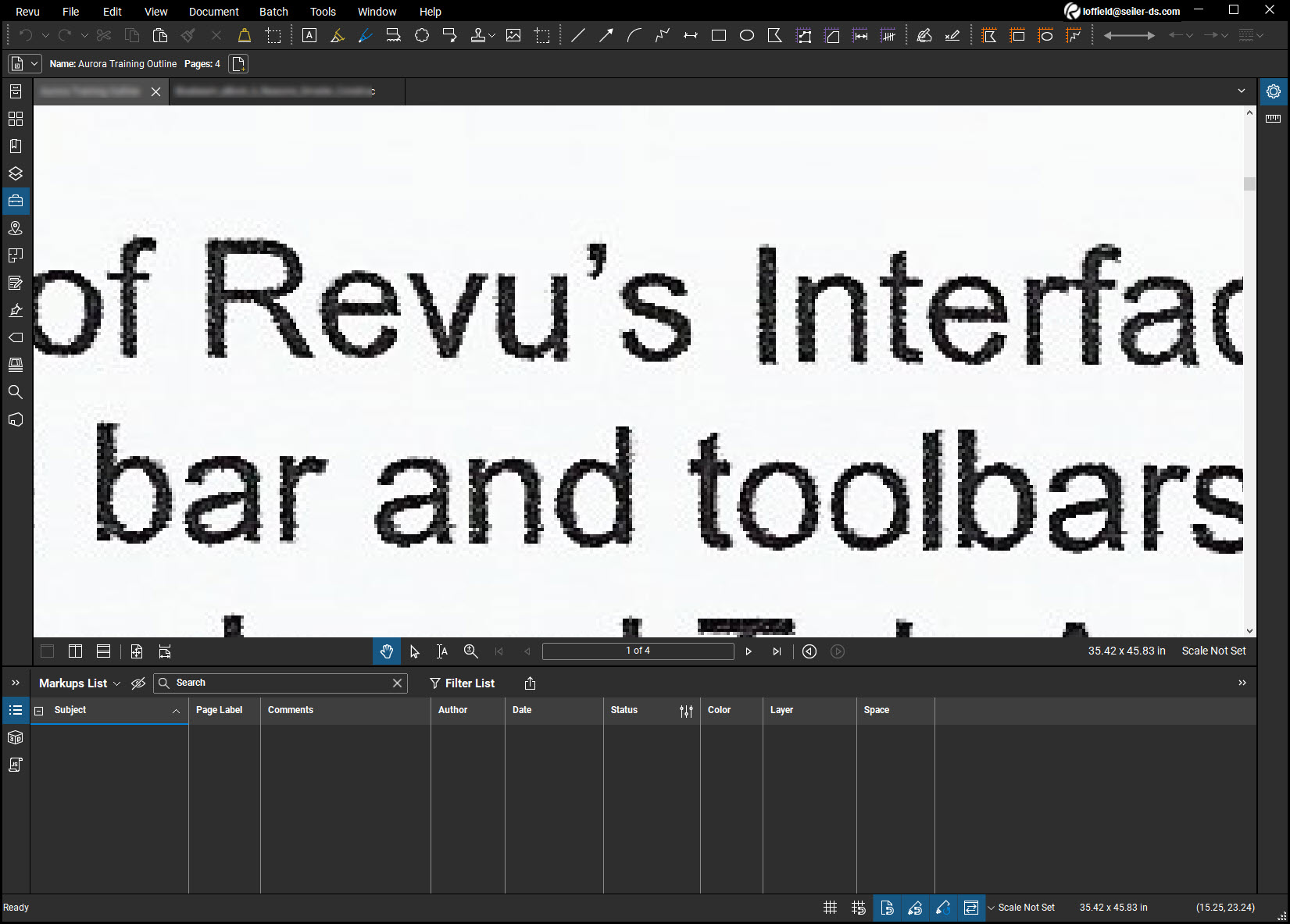Open the Tool Chest panel
The width and height of the screenshot is (1290, 924).
16,201
